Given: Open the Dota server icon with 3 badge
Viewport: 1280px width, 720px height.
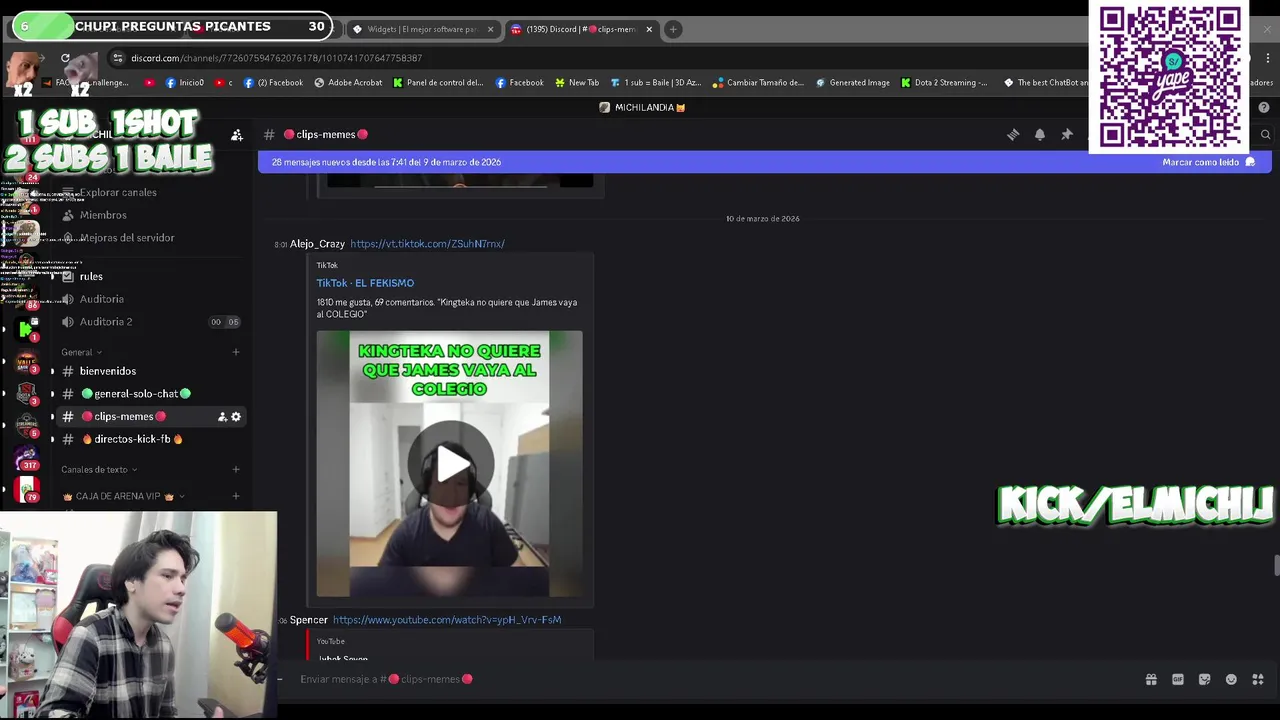Looking at the screenshot, I should click(27, 393).
